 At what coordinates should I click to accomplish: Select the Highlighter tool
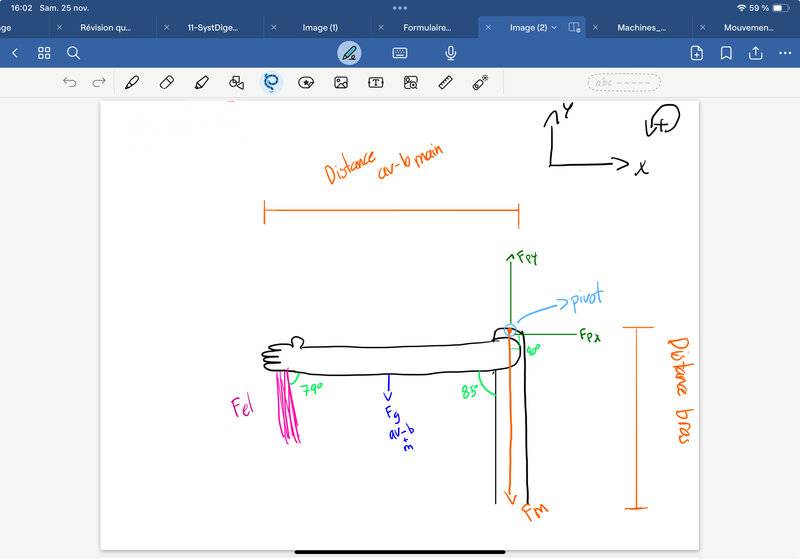tap(202, 83)
